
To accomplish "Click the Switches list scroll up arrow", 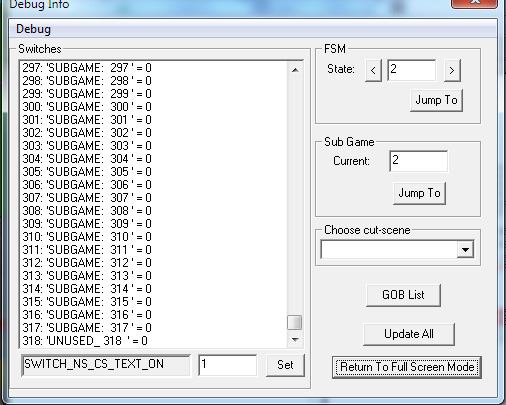I will click(x=295, y=70).
